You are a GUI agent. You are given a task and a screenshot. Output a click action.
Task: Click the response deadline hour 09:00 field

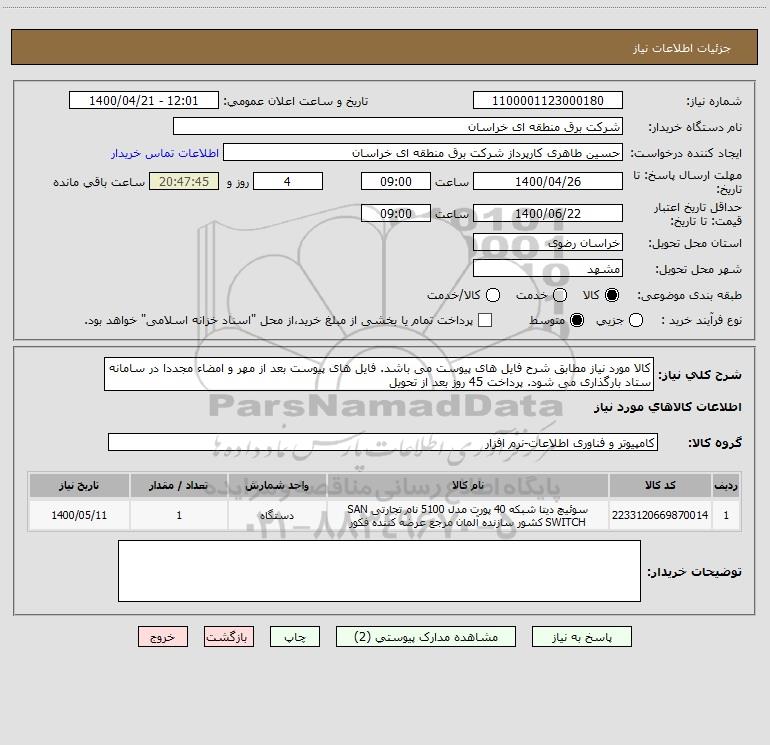tap(396, 181)
